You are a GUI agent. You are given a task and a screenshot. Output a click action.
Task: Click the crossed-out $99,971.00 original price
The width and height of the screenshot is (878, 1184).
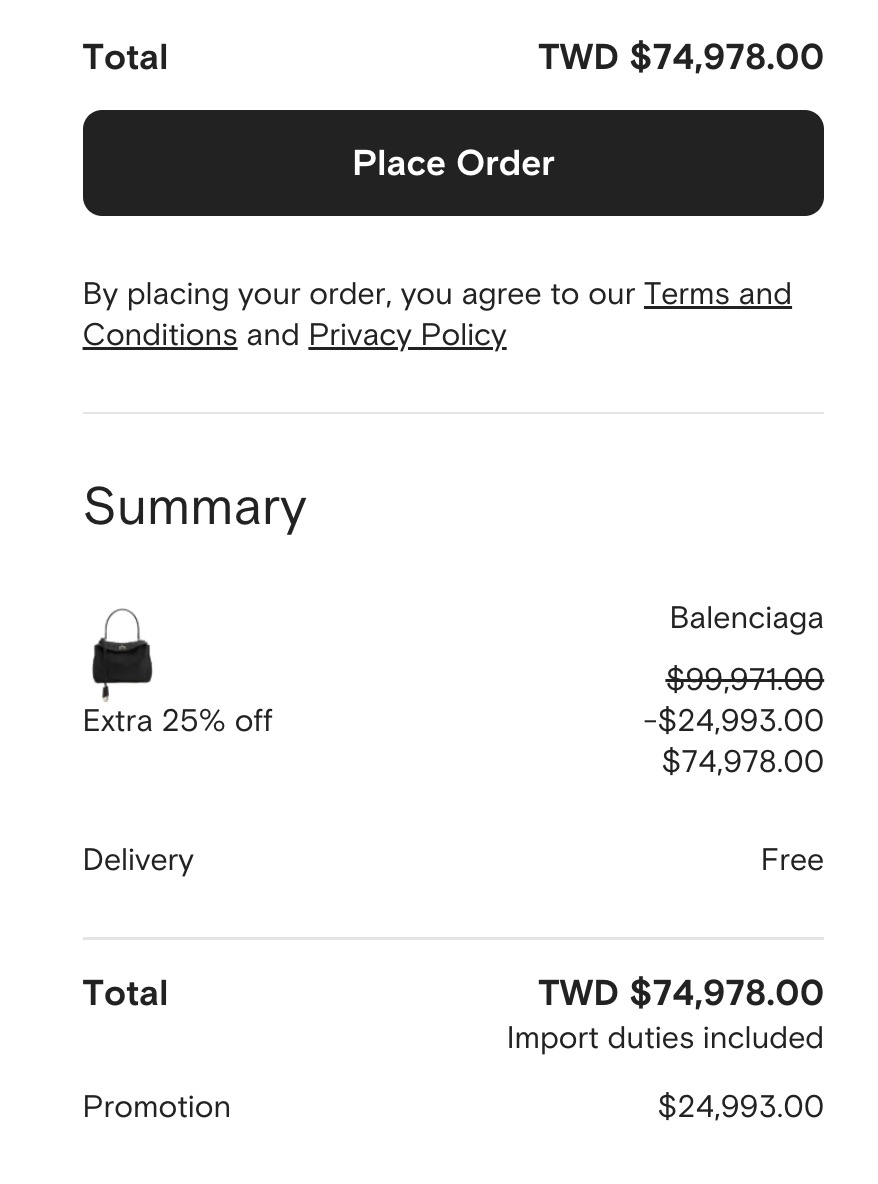pos(744,680)
